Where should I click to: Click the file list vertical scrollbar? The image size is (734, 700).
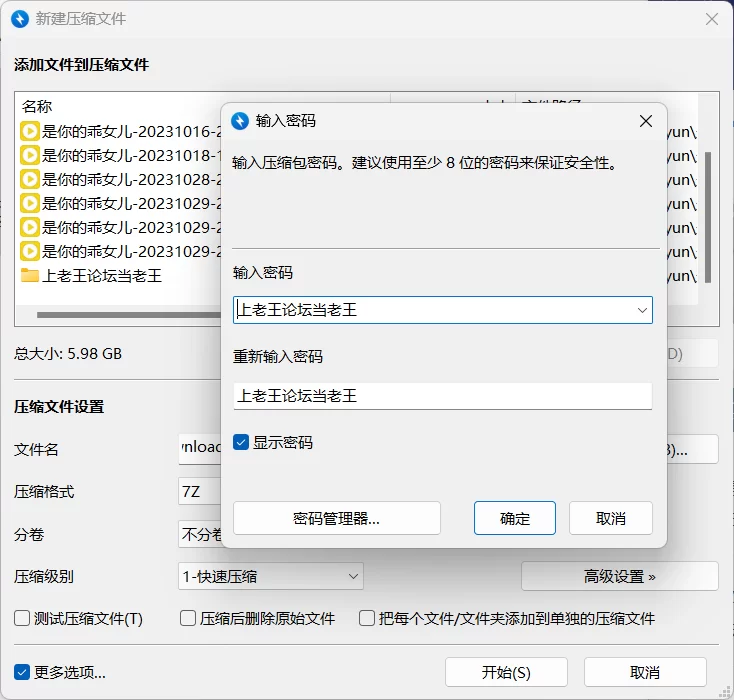tap(708, 217)
